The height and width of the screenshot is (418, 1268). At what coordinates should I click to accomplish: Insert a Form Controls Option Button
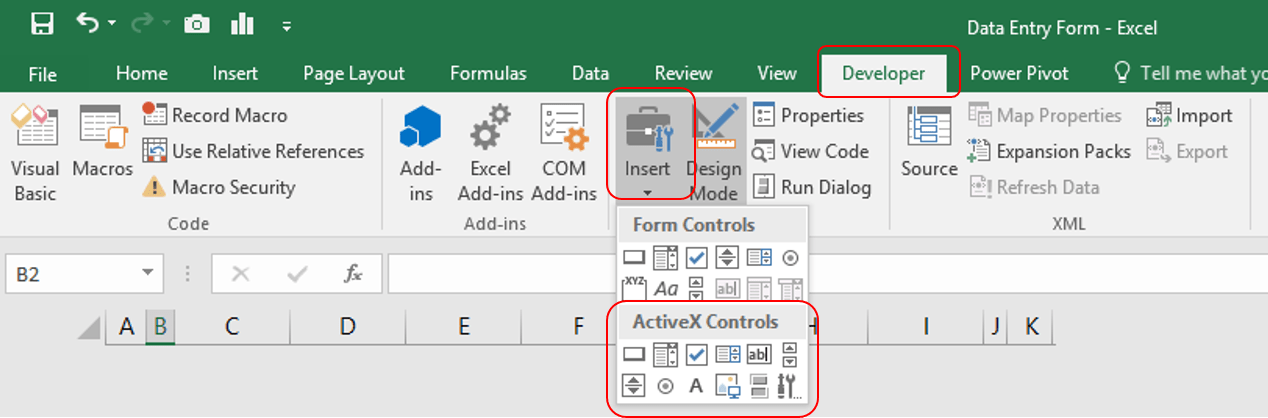click(790, 258)
